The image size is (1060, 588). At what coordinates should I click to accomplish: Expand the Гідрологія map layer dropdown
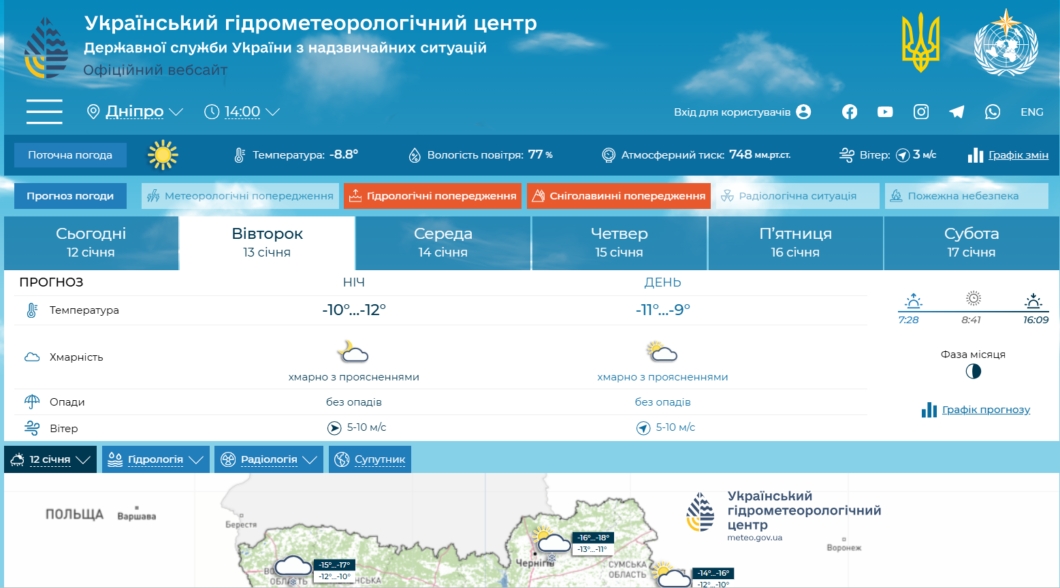click(155, 458)
